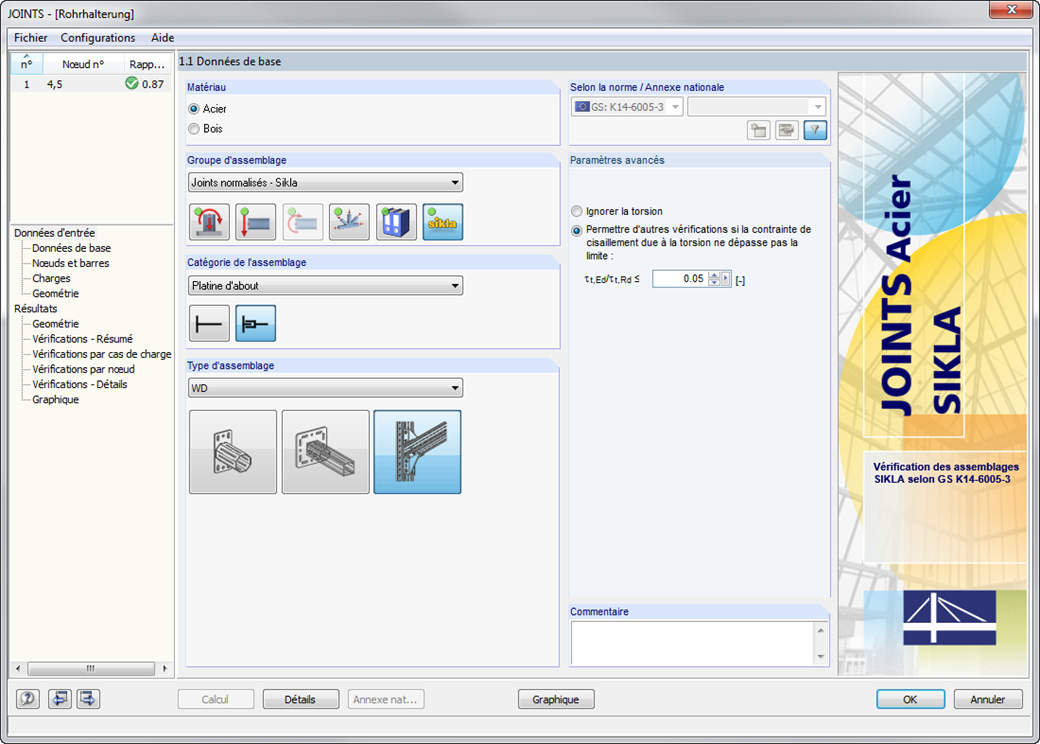Open the empty Annexe nationale dropdown

point(757,107)
